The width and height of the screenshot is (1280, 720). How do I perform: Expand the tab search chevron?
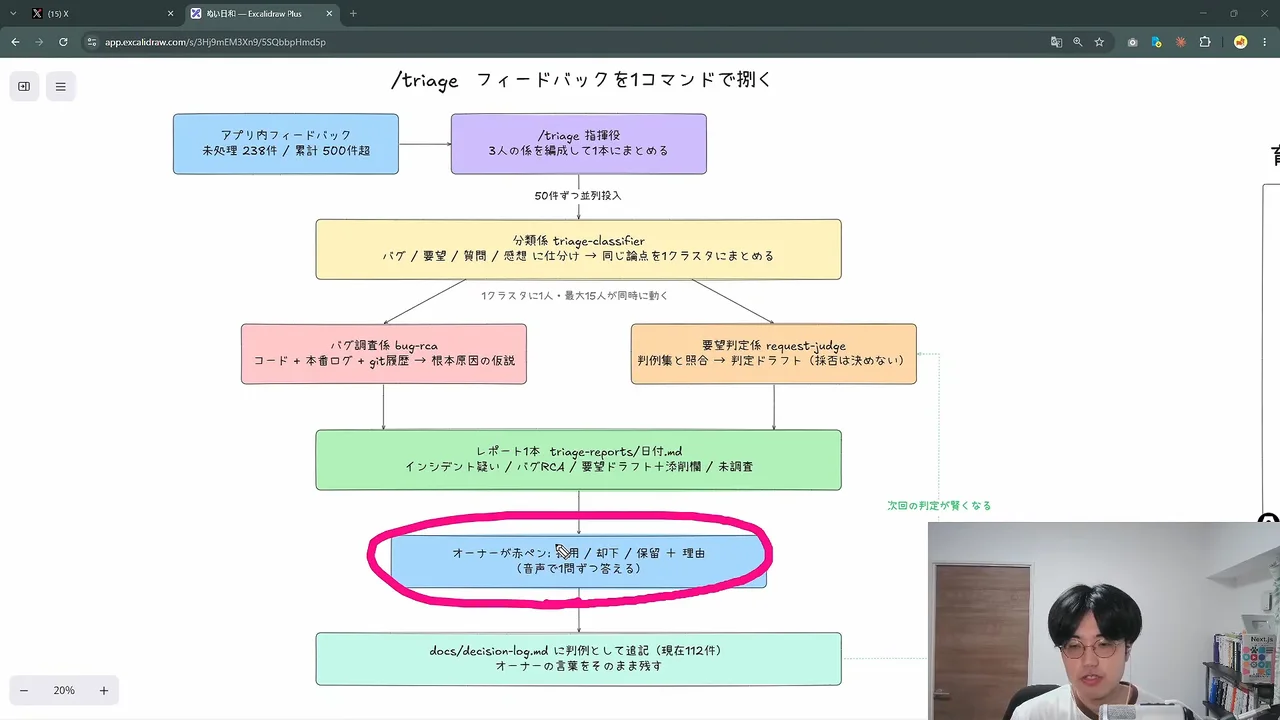click(13, 13)
